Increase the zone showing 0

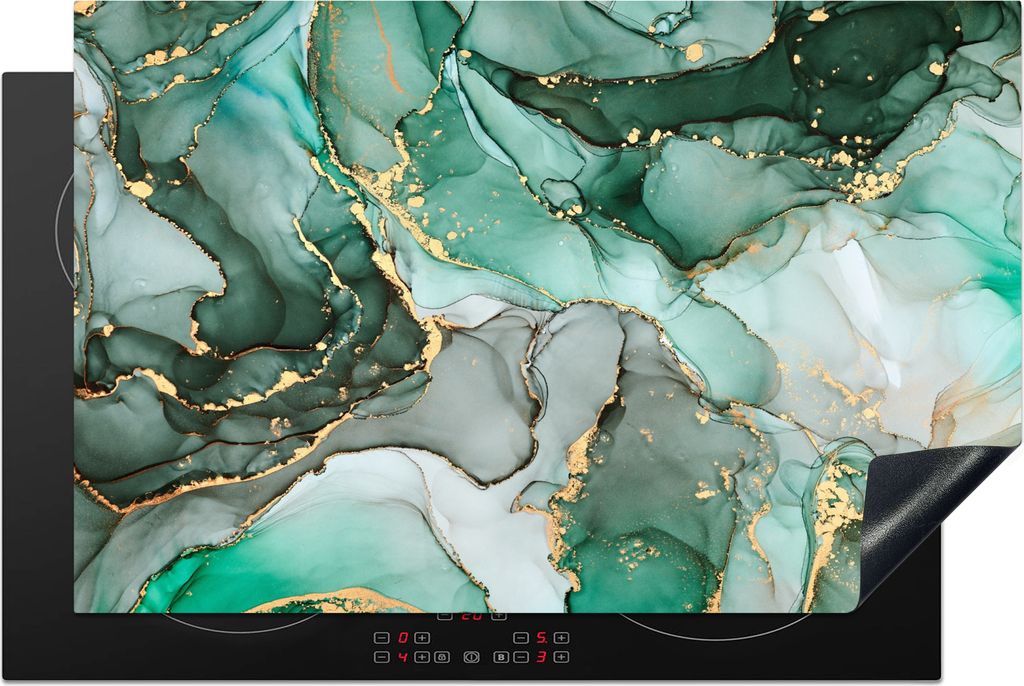pyautogui.click(x=422, y=638)
